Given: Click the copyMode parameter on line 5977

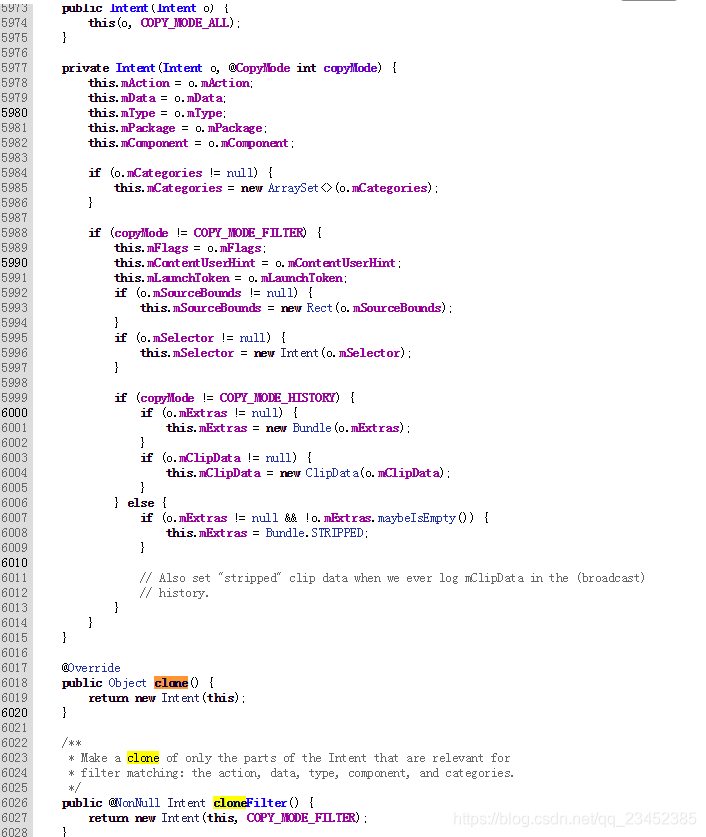Looking at the screenshot, I should pos(350,68).
